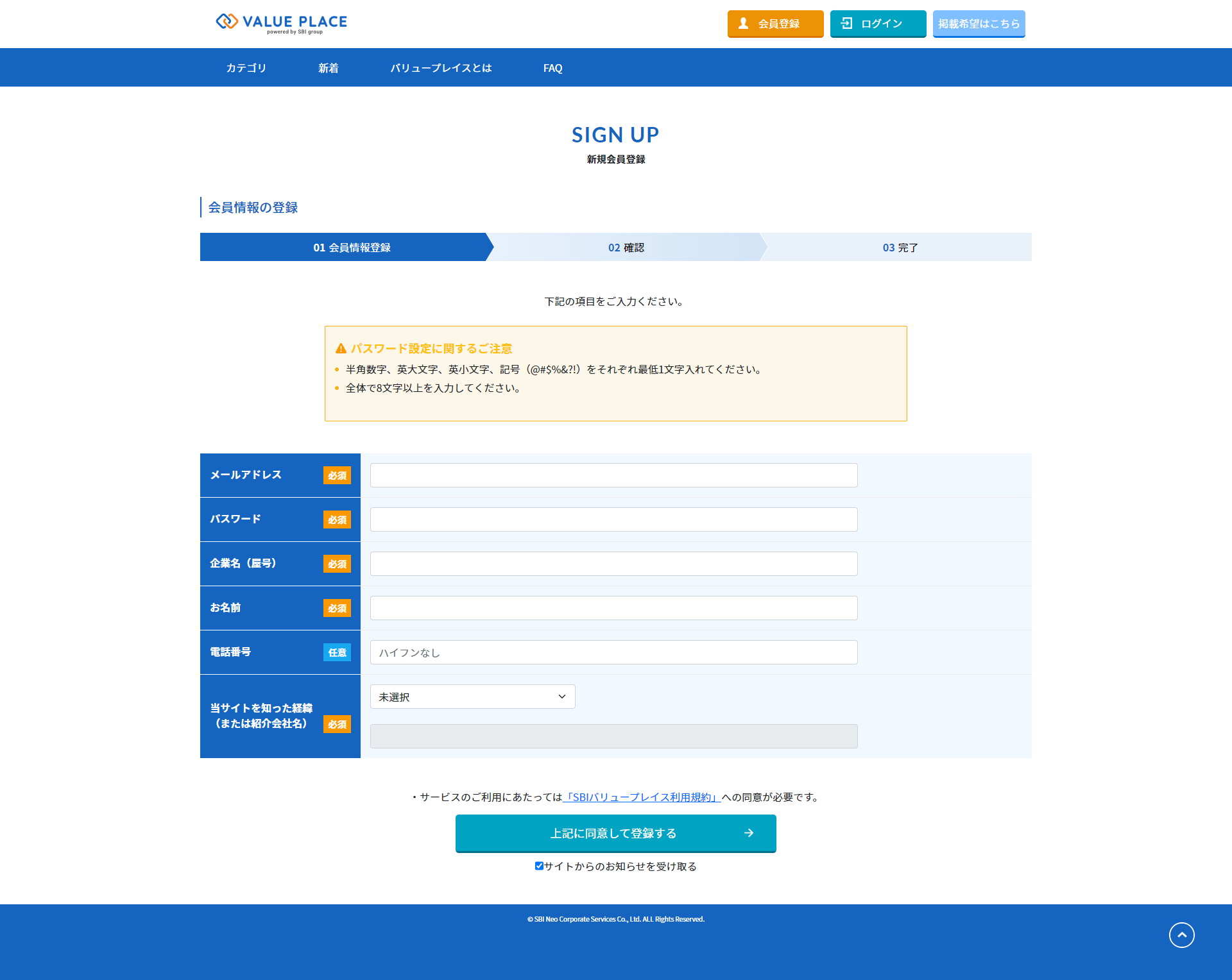Focus the パスワード input field

click(x=613, y=520)
